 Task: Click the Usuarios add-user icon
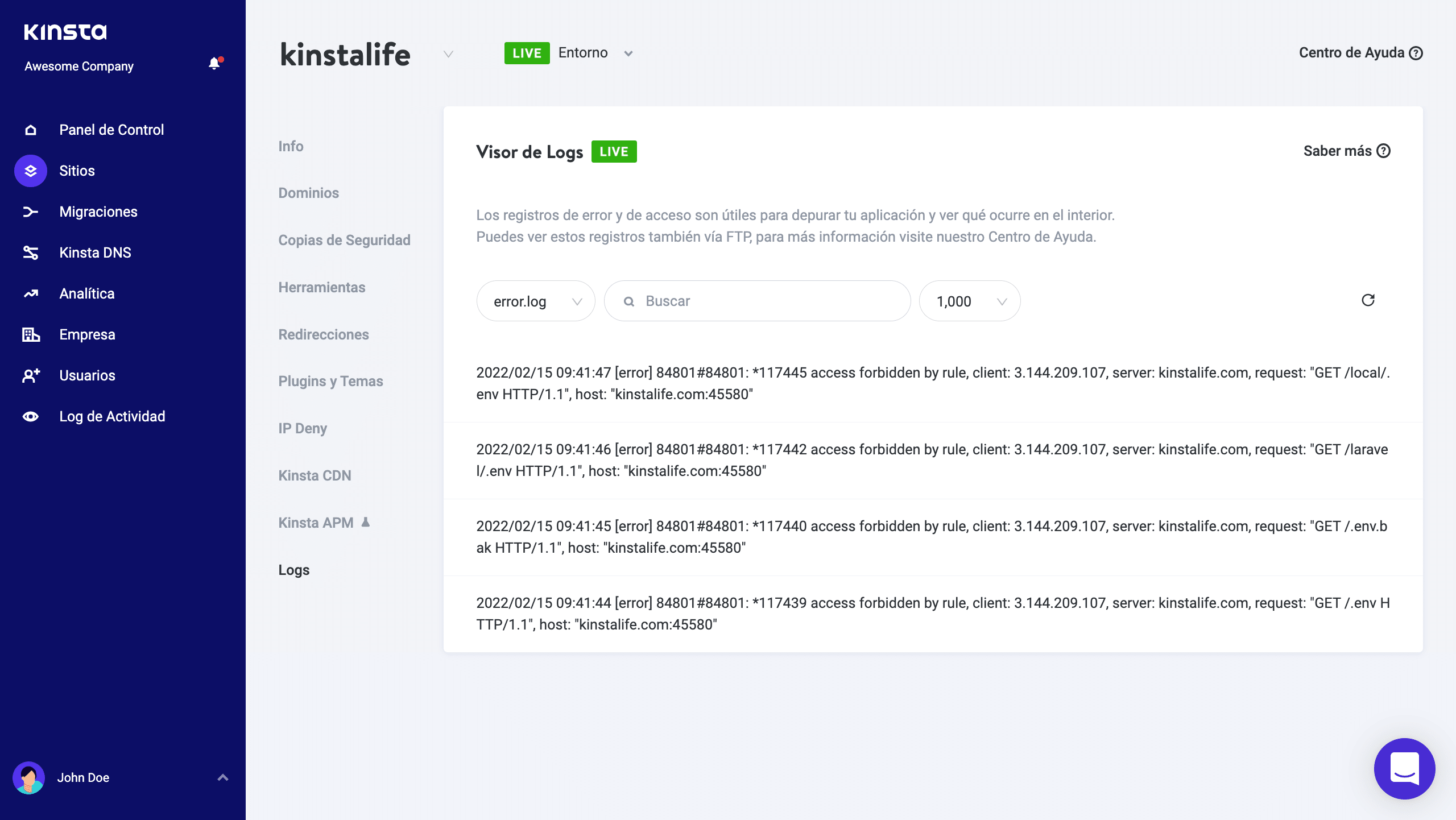(x=31, y=375)
